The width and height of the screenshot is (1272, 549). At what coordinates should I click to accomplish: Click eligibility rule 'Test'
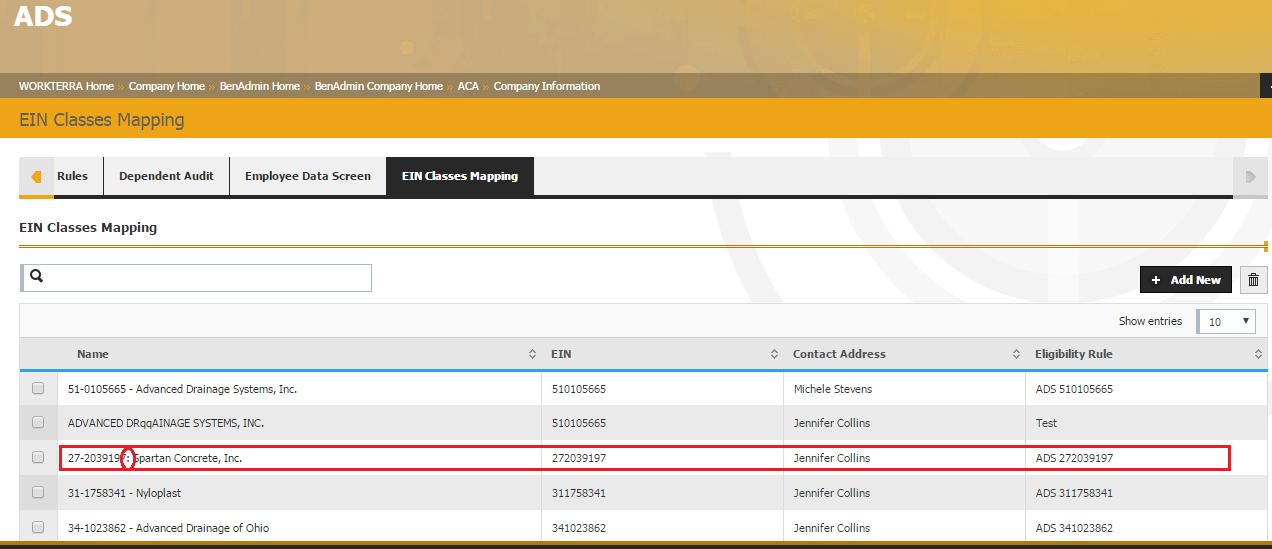1046,423
